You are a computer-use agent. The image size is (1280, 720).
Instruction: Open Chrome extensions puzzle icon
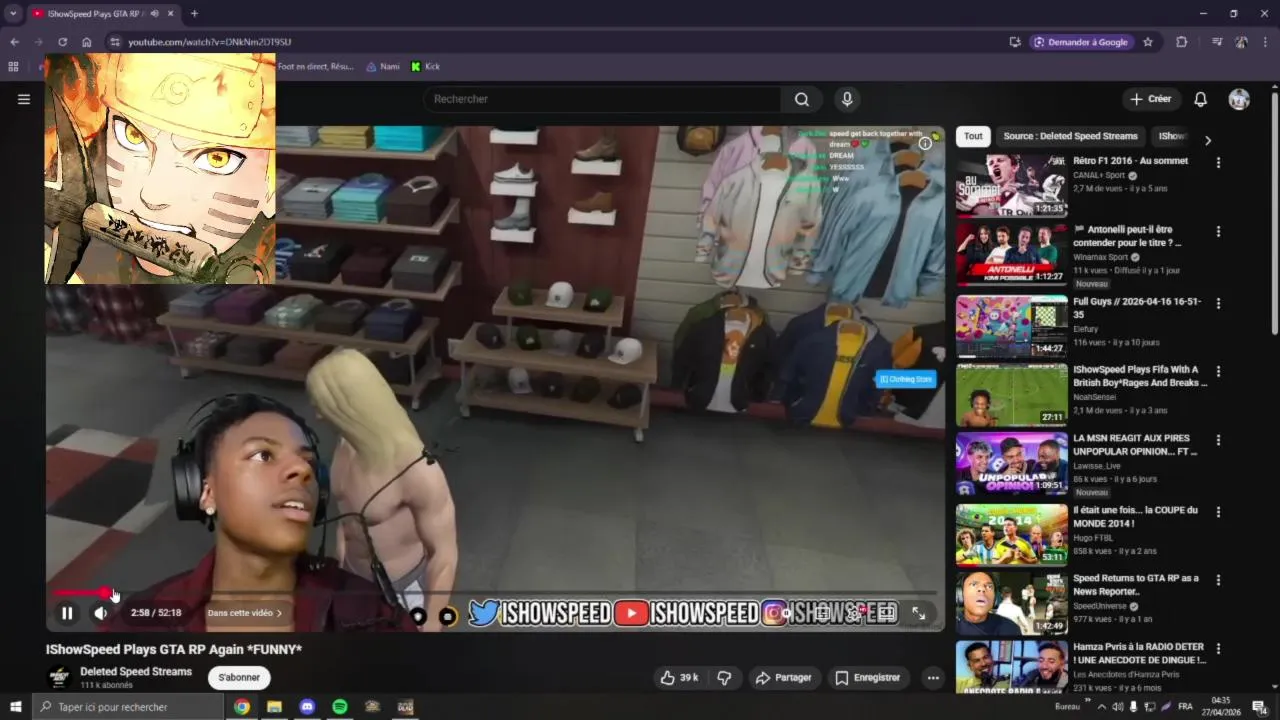tap(1182, 42)
